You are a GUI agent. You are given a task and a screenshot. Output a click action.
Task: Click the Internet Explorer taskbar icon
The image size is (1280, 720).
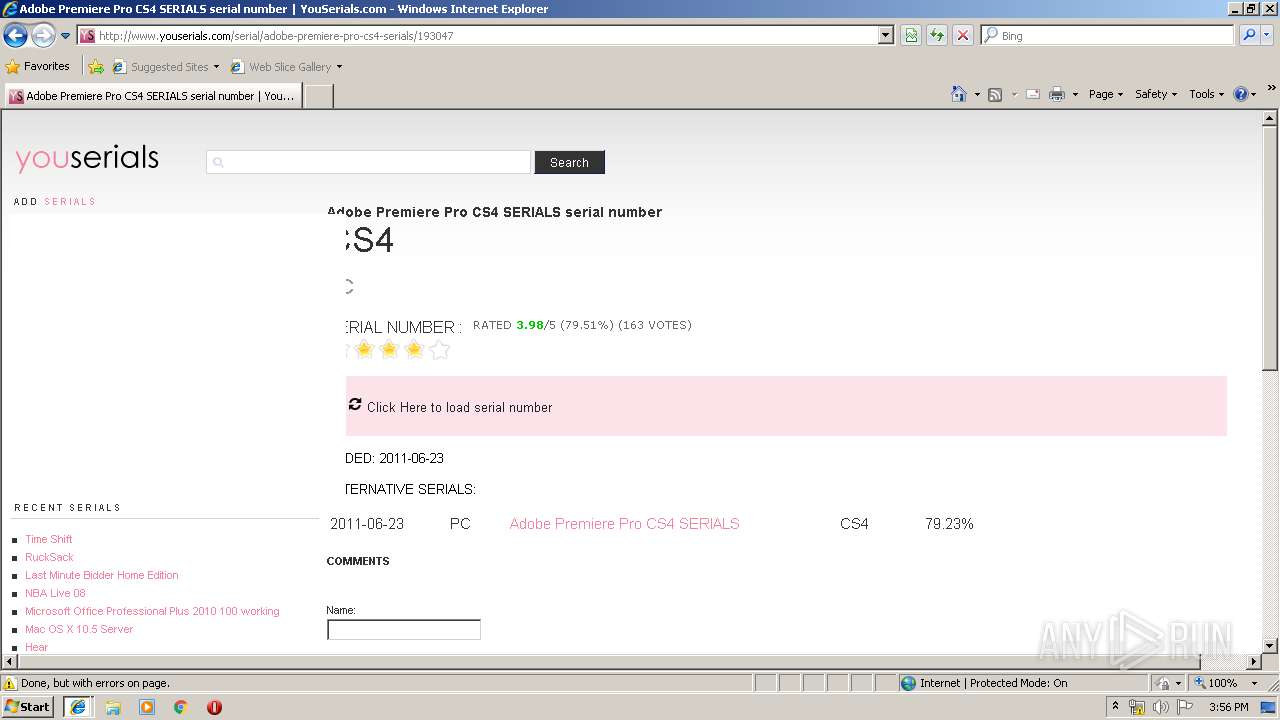pyautogui.click(x=78, y=706)
